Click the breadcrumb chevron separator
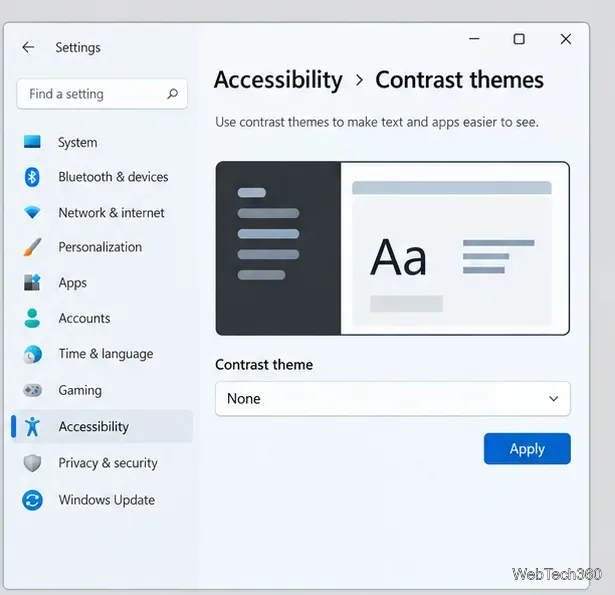615x595 pixels. tap(359, 80)
